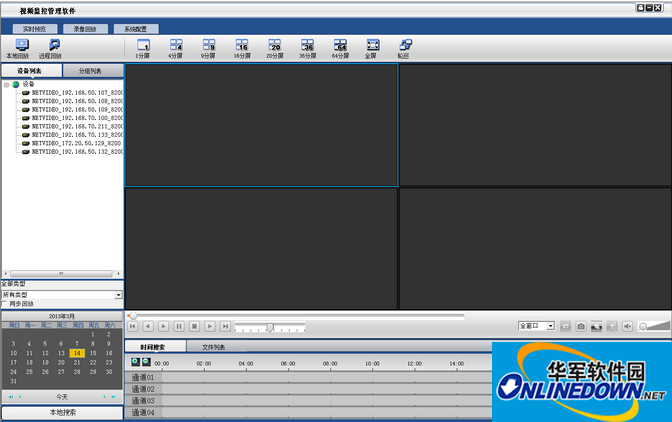Image resolution: width=672 pixels, height=422 pixels.
Task: Click the camera snapshot icon
Action: click(x=580, y=326)
